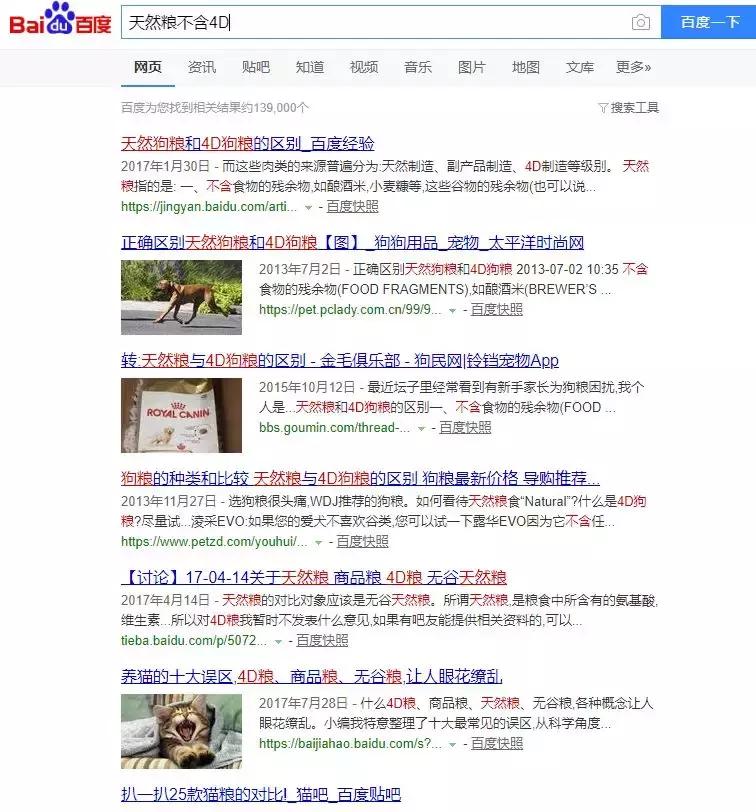Open result 正确区别天然狗粮和4D狗粮【图】
Image resolution: width=756 pixels, height=812 pixels.
[352, 242]
